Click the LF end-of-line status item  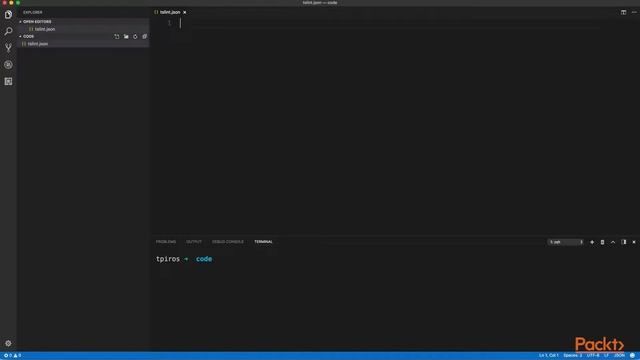pyautogui.click(x=606, y=356)
